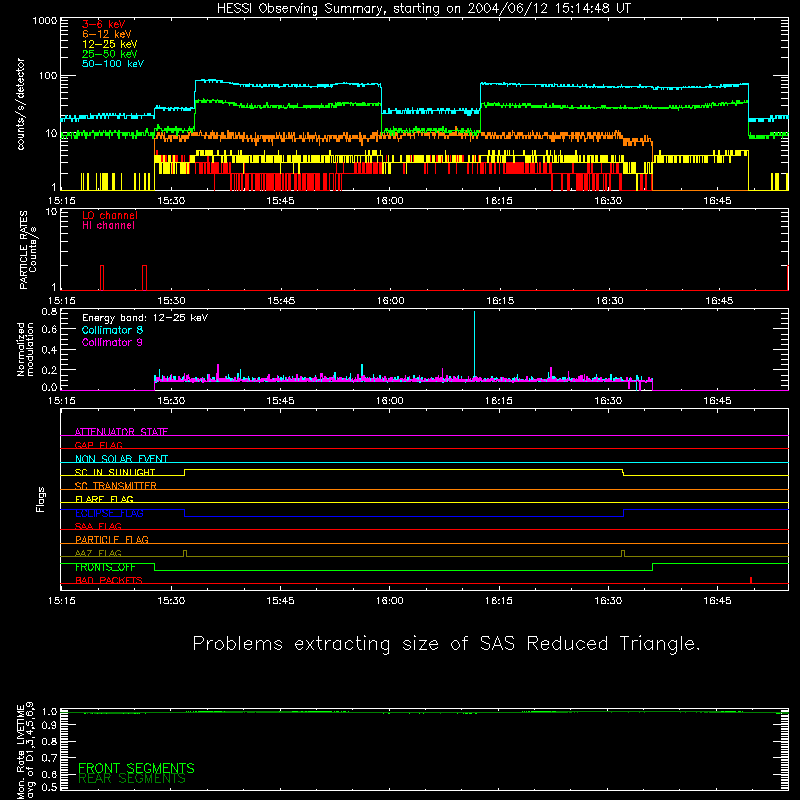Click the GAP_FLAG label
This screenshot has height=800, width=800.
click(98, 445)
